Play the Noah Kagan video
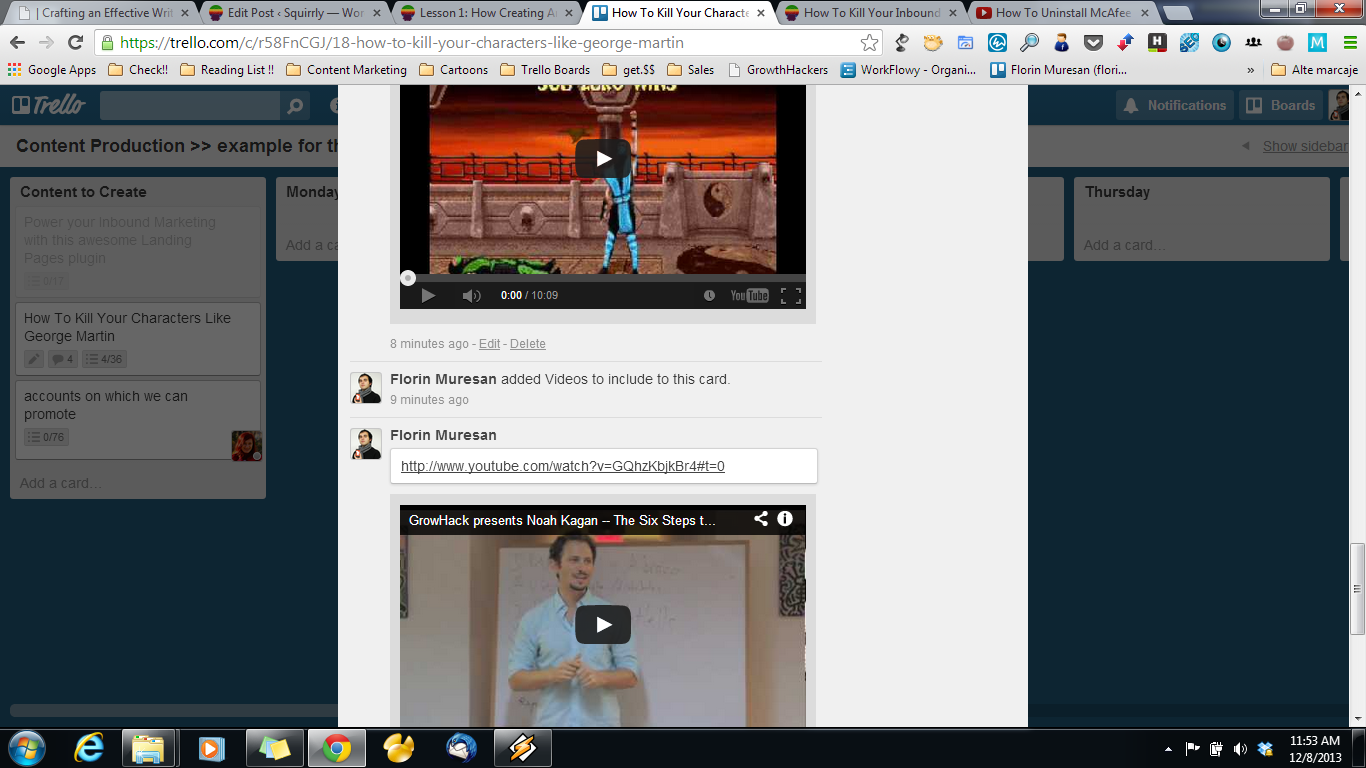The height and width of the screenshot is (768, 1366). click(x=602, y=625)
